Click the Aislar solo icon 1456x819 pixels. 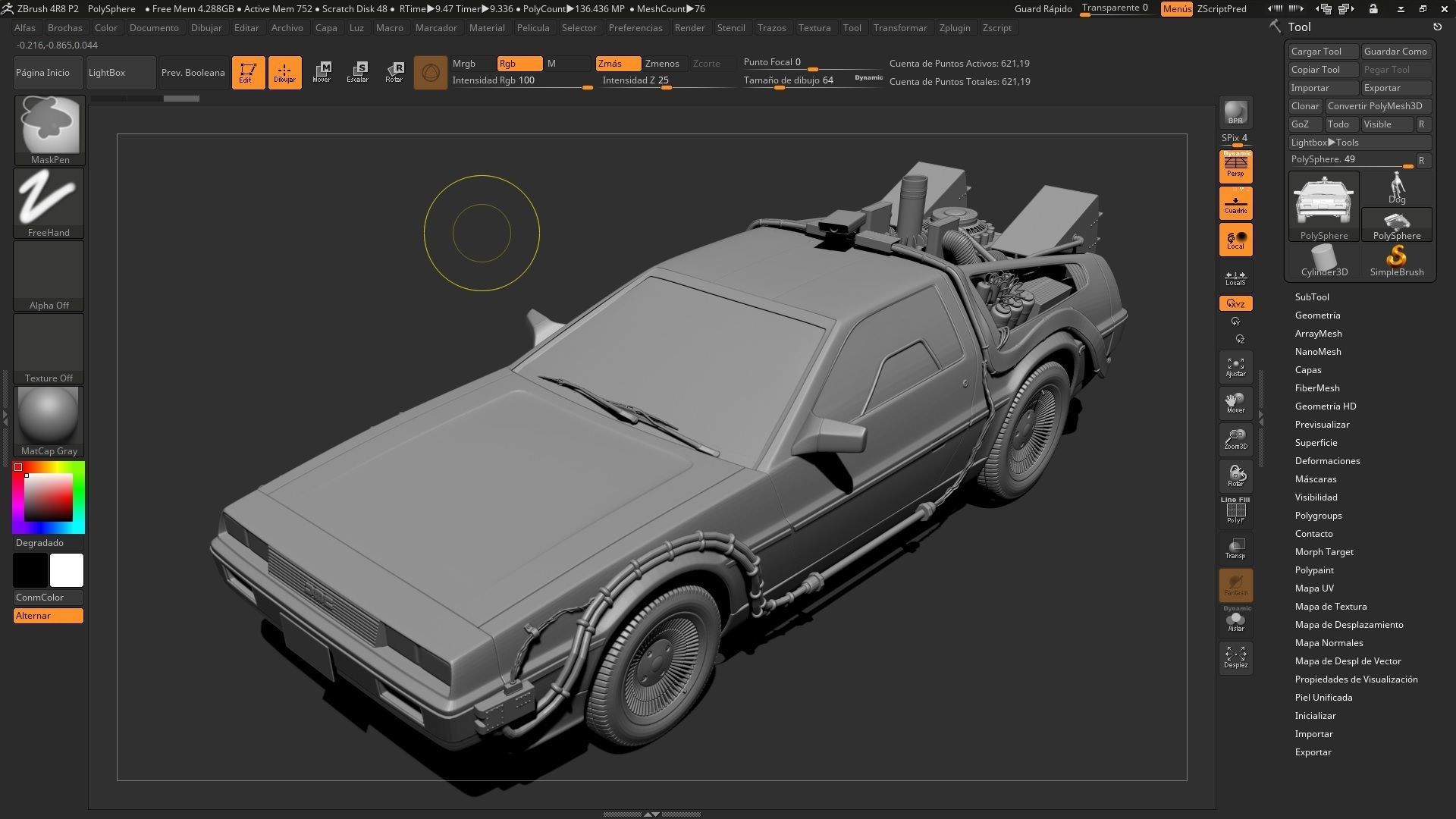point(1235,621)
